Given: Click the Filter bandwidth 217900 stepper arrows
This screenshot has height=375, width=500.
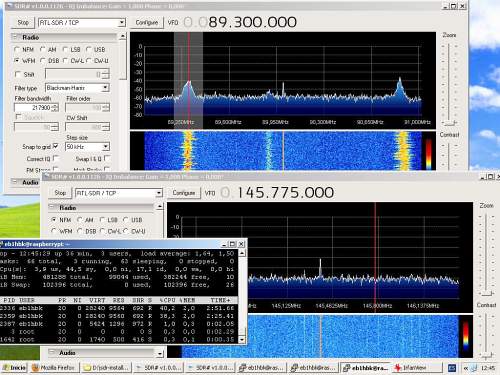Looking at the screenshot, I should (55, 108).
